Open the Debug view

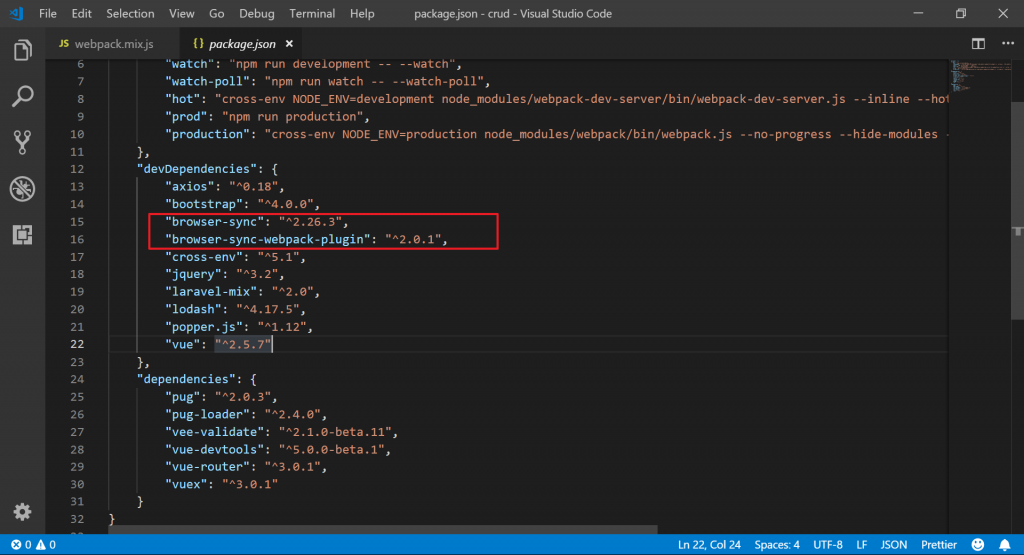coord(22,189)
